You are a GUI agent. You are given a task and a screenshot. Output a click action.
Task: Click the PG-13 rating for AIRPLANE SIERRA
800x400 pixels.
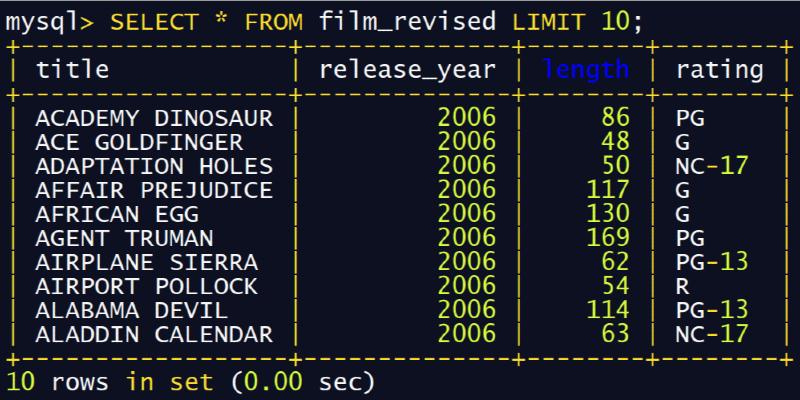pyautogui.click(x=712, y=262)
